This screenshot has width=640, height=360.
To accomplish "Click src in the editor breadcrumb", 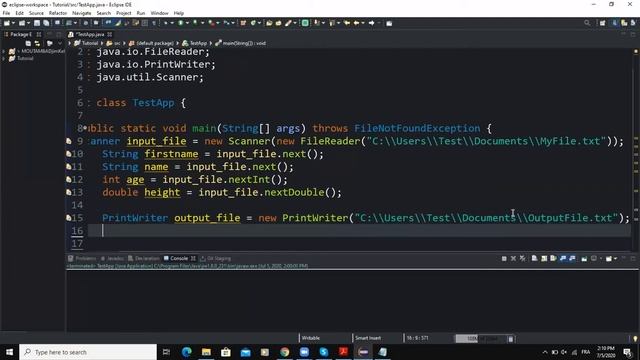I will [117, 43].
